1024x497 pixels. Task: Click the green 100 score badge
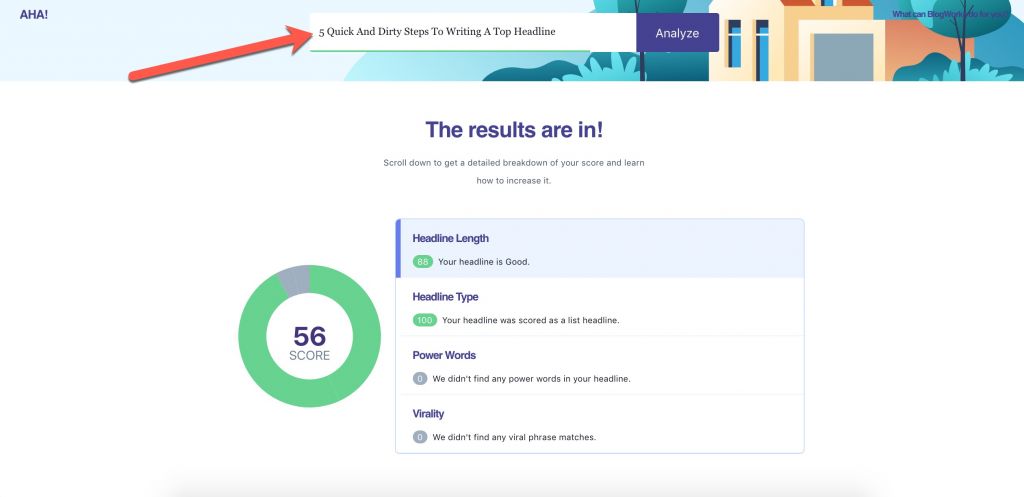pos(425,320)
